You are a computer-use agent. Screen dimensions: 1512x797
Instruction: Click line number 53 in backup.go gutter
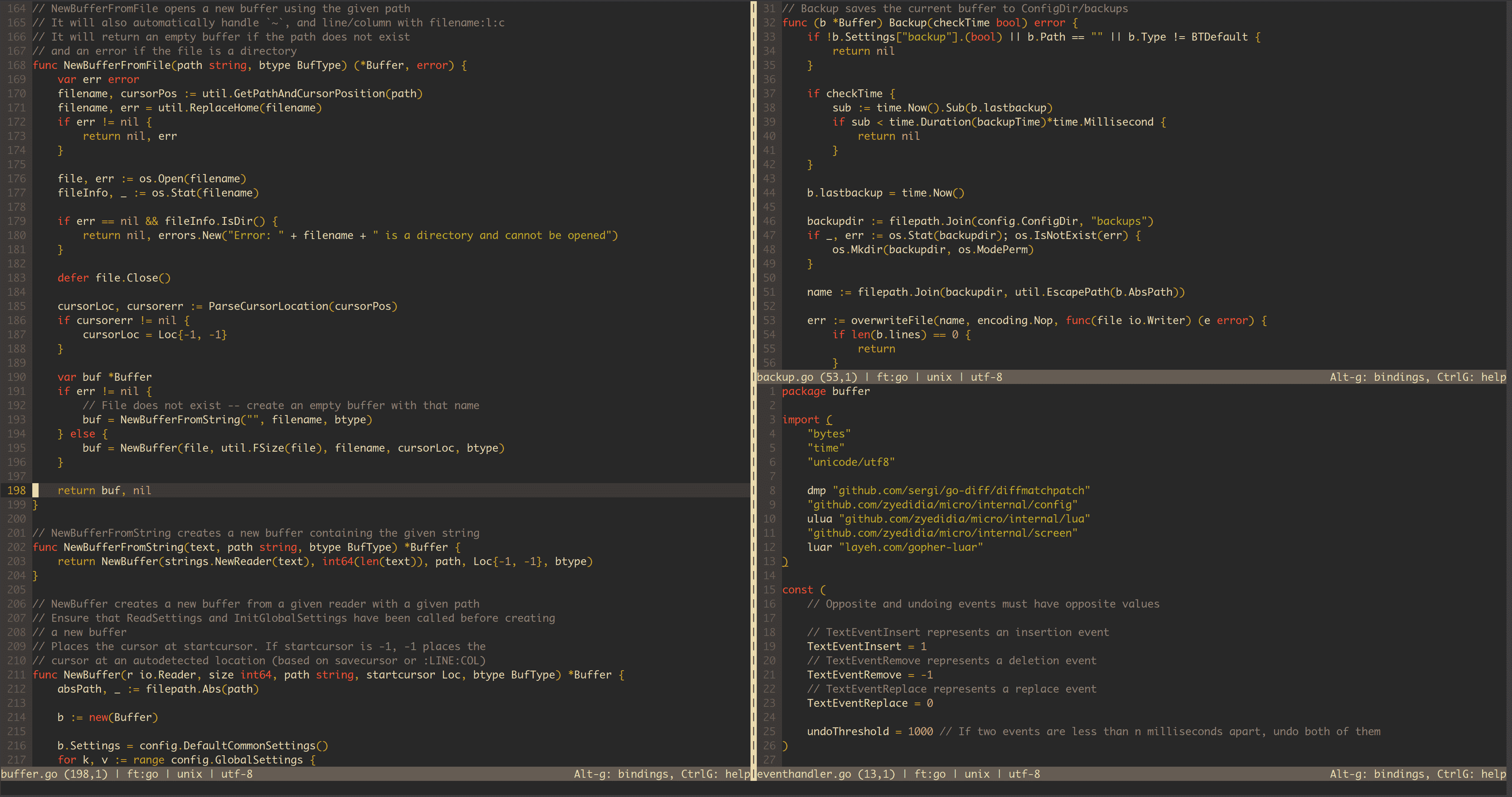pos(769,321)
